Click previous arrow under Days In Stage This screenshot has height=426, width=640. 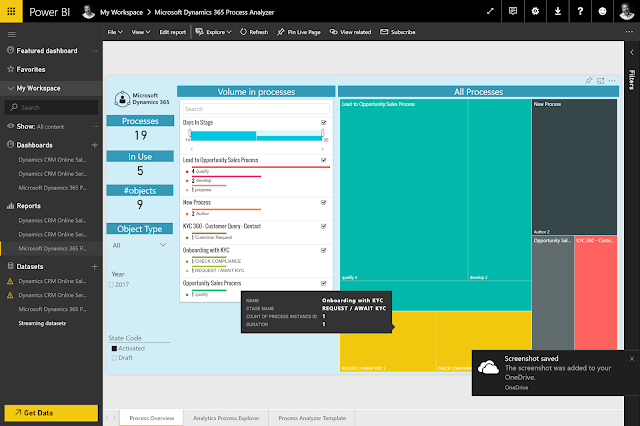[192, 149]
